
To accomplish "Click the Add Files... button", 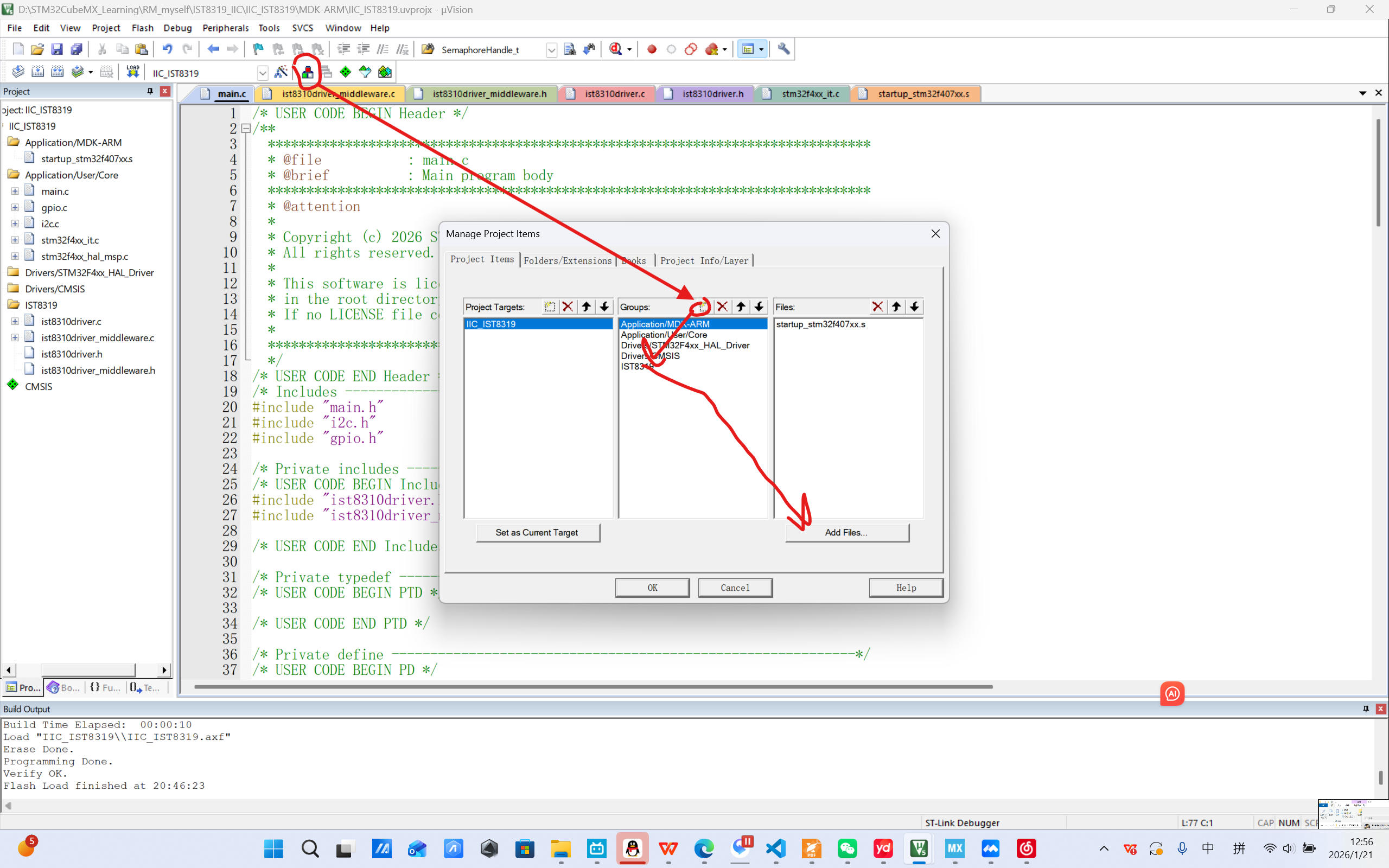I will [846, 532].
